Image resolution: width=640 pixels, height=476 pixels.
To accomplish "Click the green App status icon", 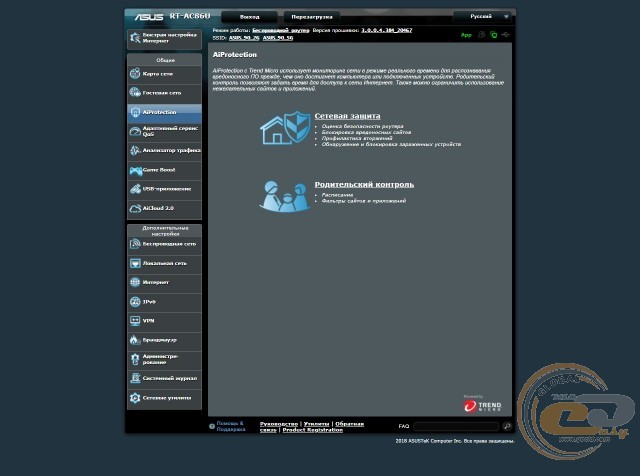I will pos(466,35).
